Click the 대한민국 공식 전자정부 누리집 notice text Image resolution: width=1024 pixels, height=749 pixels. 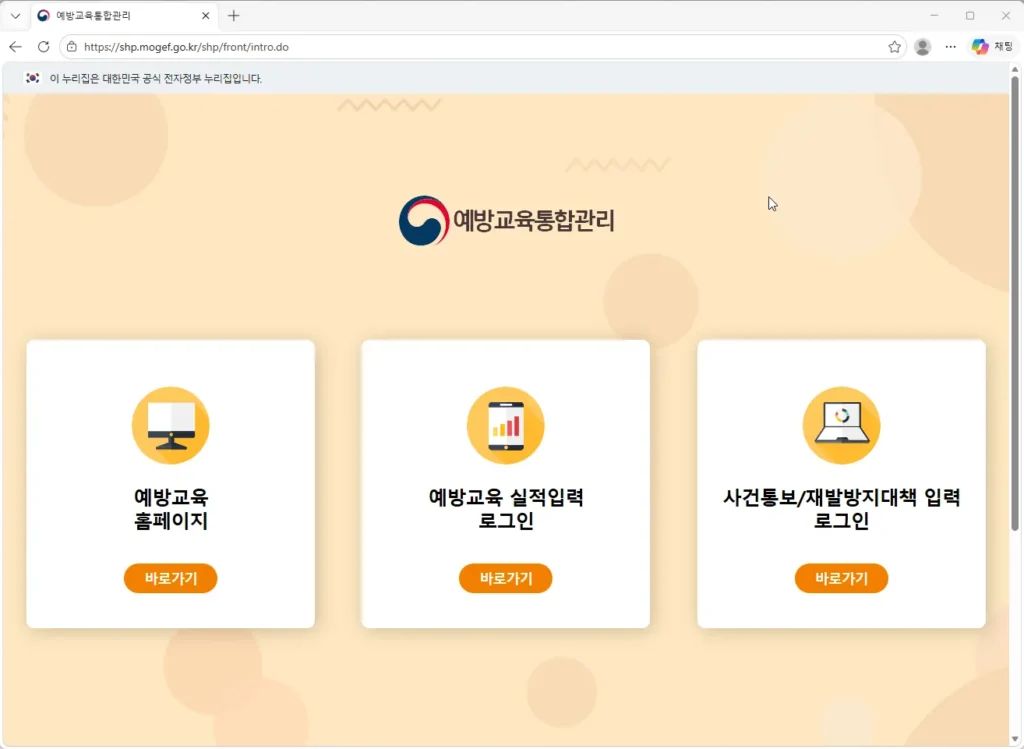tap(155, 78)
